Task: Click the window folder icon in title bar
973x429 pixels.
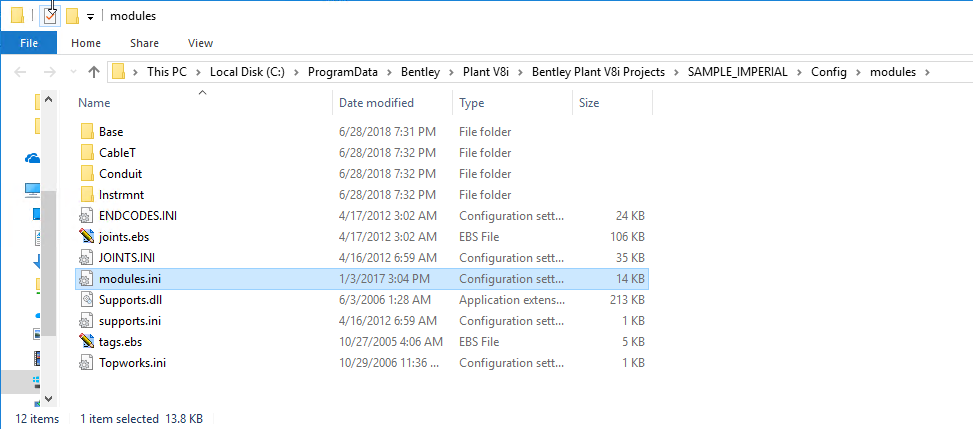Action: (17, 16)
